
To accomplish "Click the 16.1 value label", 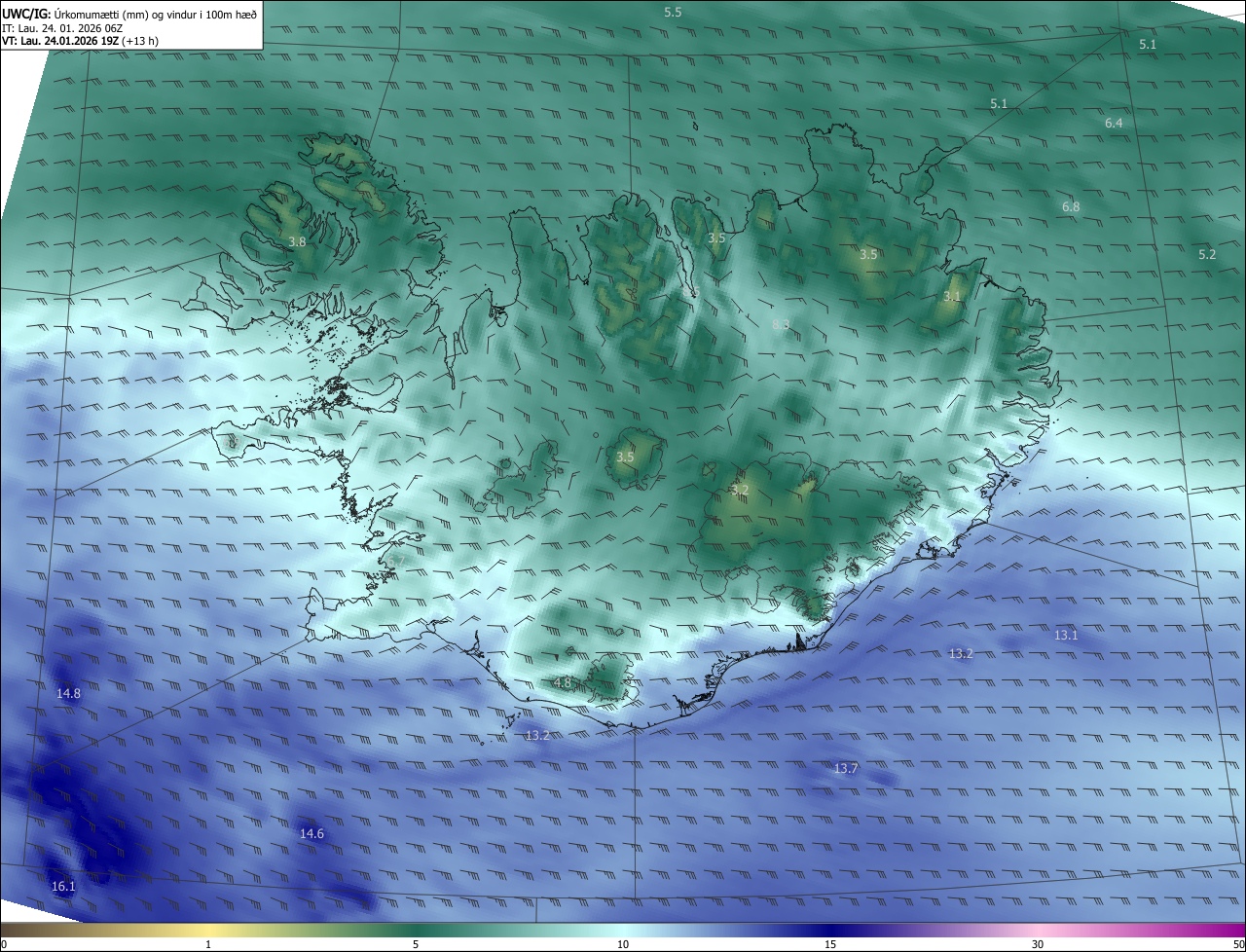I will (63, 886).
